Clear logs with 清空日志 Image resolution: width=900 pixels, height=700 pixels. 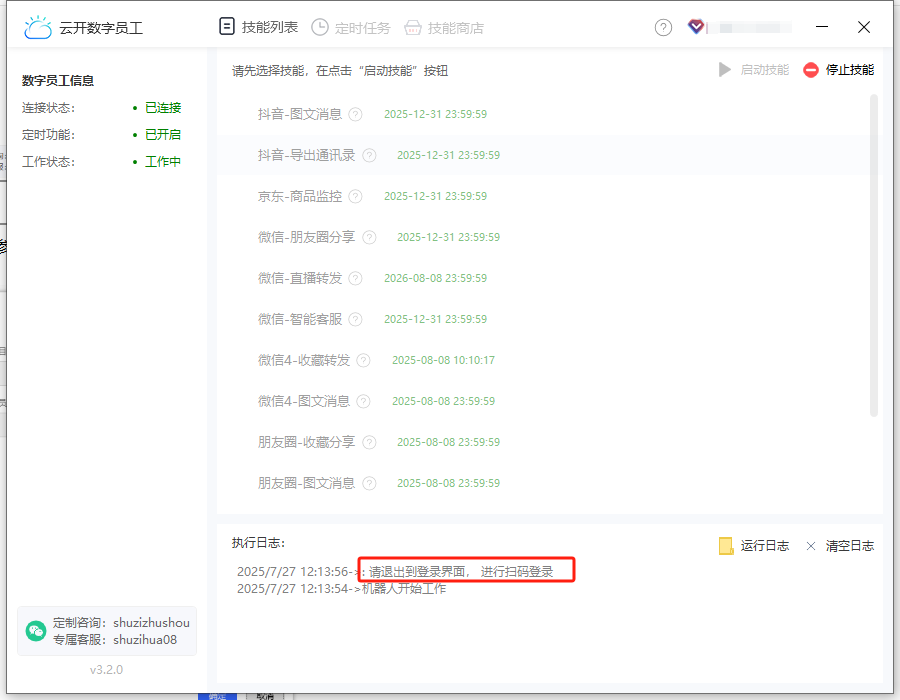tap(839, 546)
